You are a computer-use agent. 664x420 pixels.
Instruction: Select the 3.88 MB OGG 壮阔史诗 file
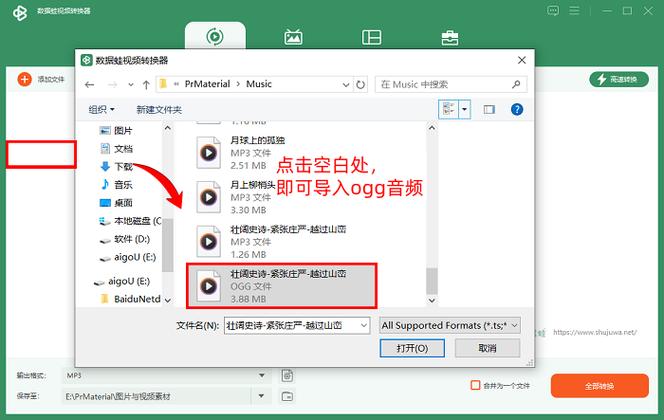281,286
